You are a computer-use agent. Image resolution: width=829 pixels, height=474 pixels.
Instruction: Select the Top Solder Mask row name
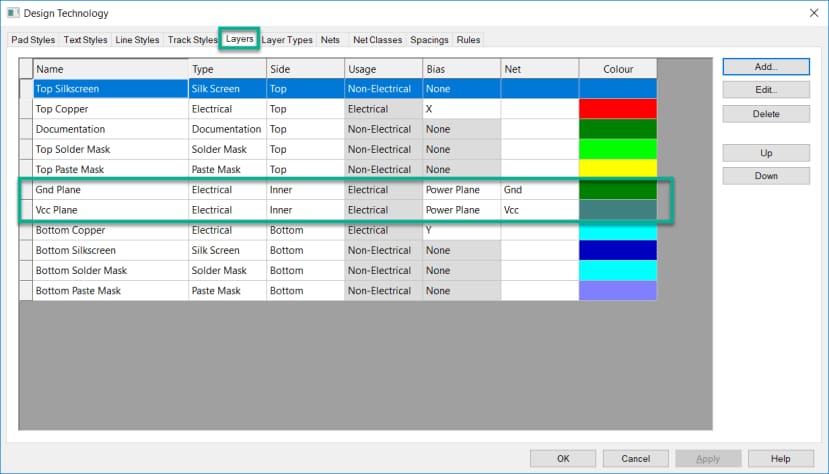110,149
